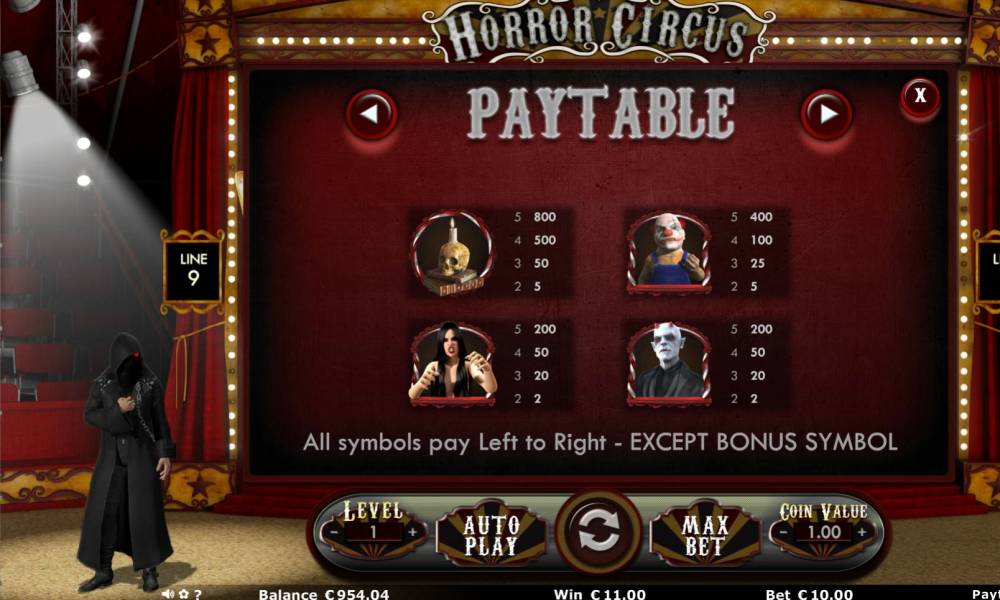
Task: Mute sound via speaker icon
Action: 168,594
